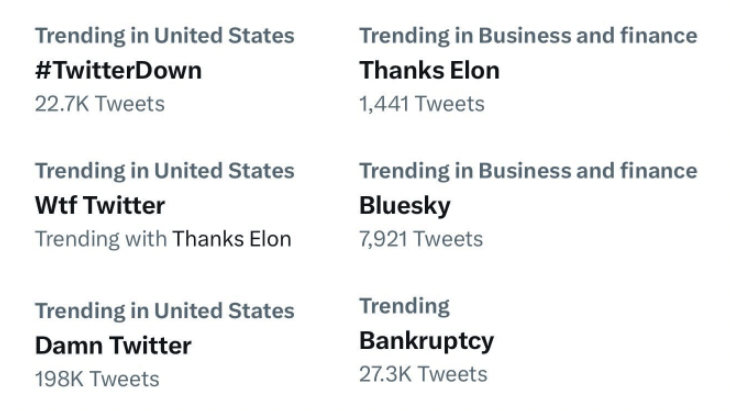
Task: Click 'Trending in Business and finance' above Thanks Elon
Action: coord(528,36)
